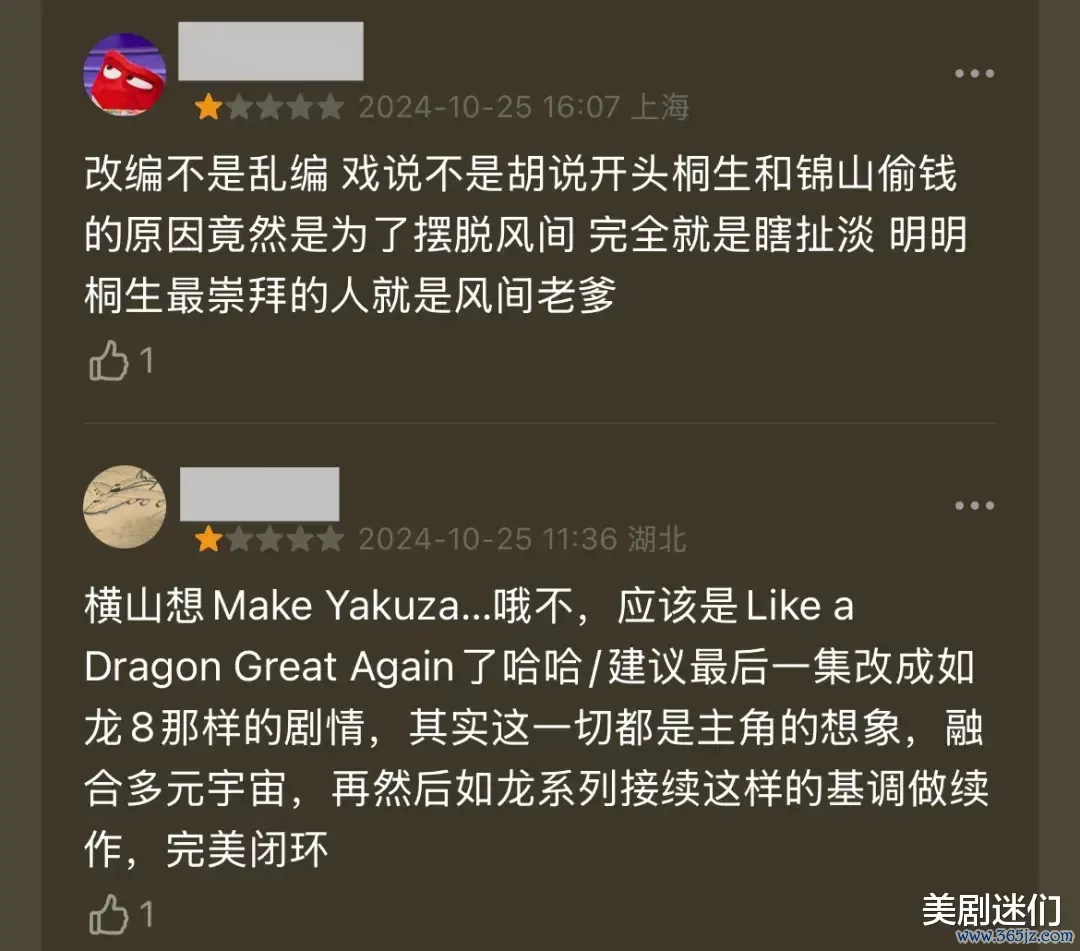Open the review text starting 横山想Make Yakuza
1080x951 pixels.
tap(537, 727)
